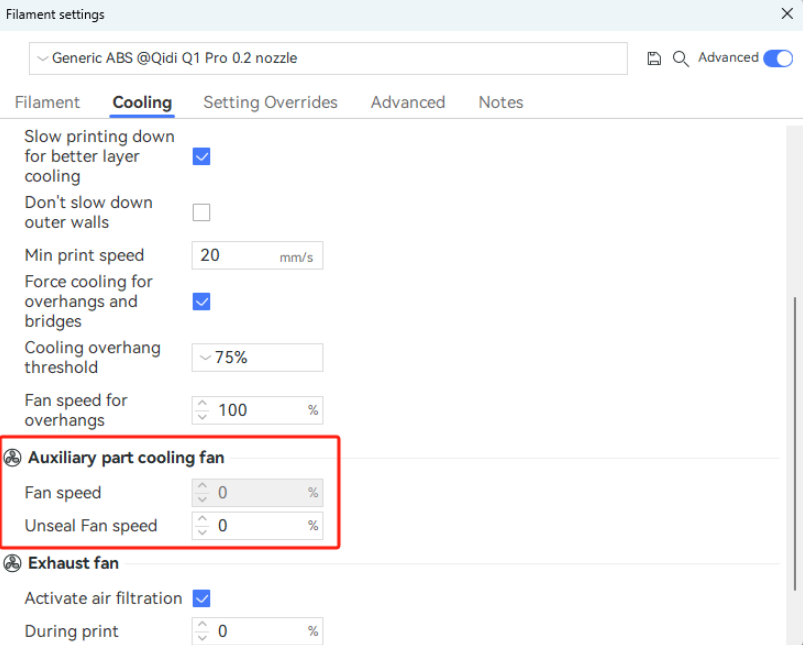The width and height of the screenshot is (803, 645).
Task: Click the search magnifier icon
Action: [681, 59]
